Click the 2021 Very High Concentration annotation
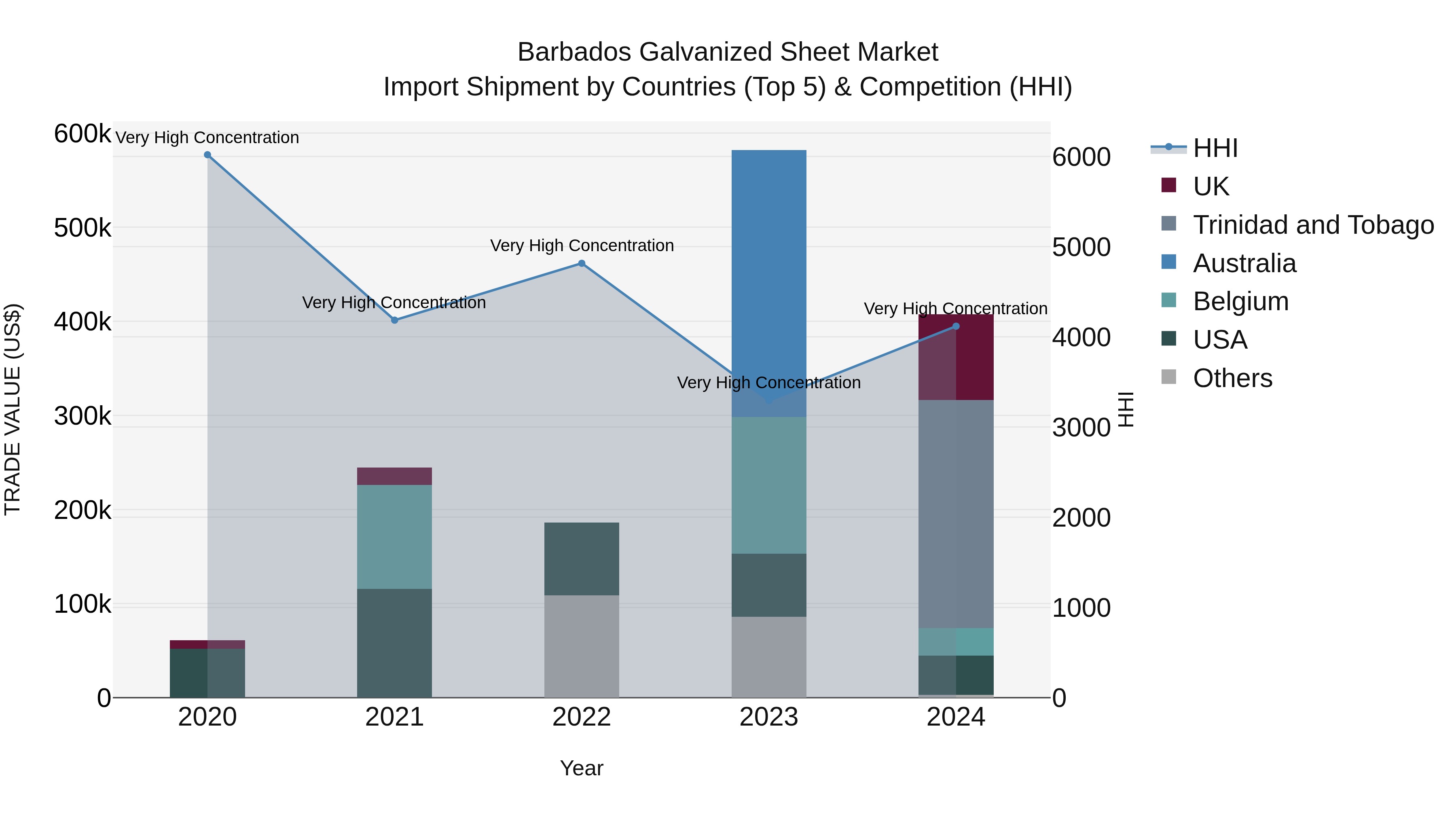The image size is (1456, 819). tap(394, 303)
